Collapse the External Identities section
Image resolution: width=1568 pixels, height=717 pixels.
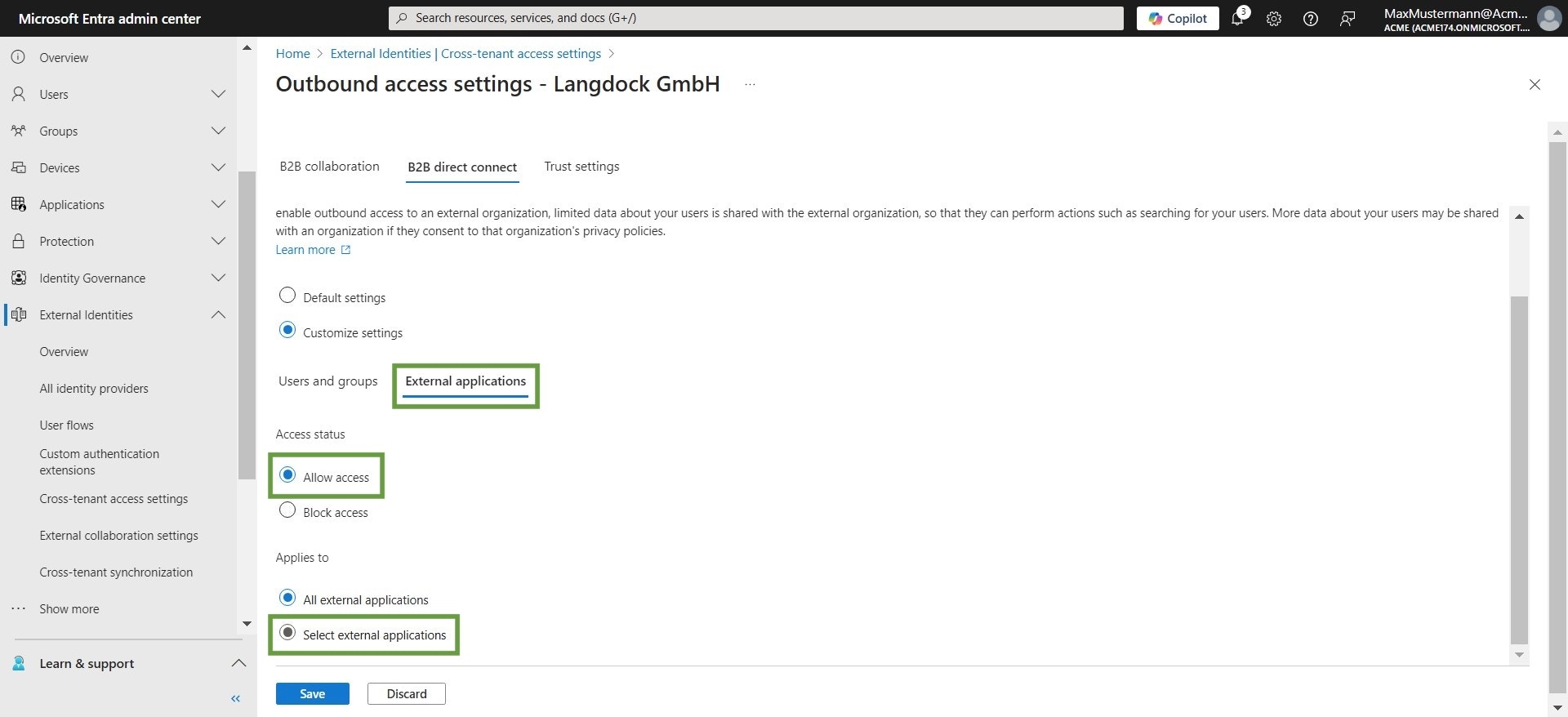pos(218,314)
